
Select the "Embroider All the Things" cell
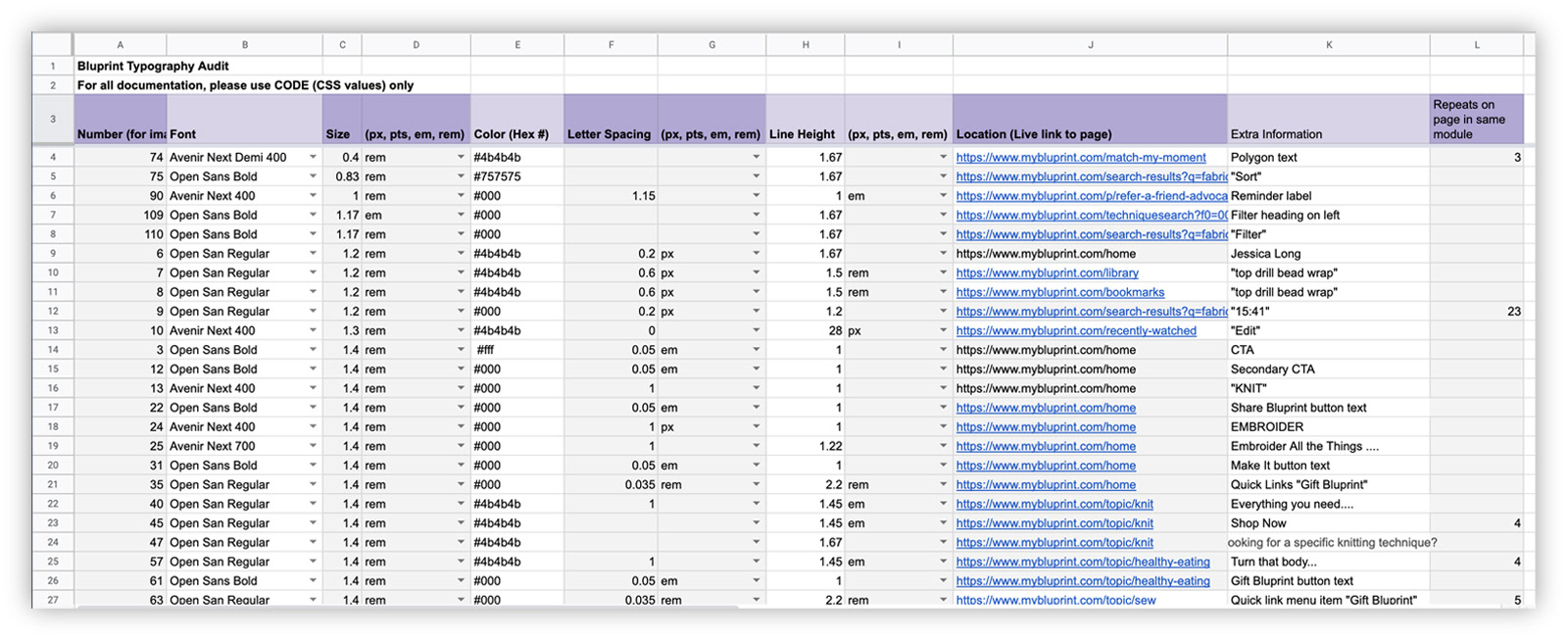pos(1329,446)
